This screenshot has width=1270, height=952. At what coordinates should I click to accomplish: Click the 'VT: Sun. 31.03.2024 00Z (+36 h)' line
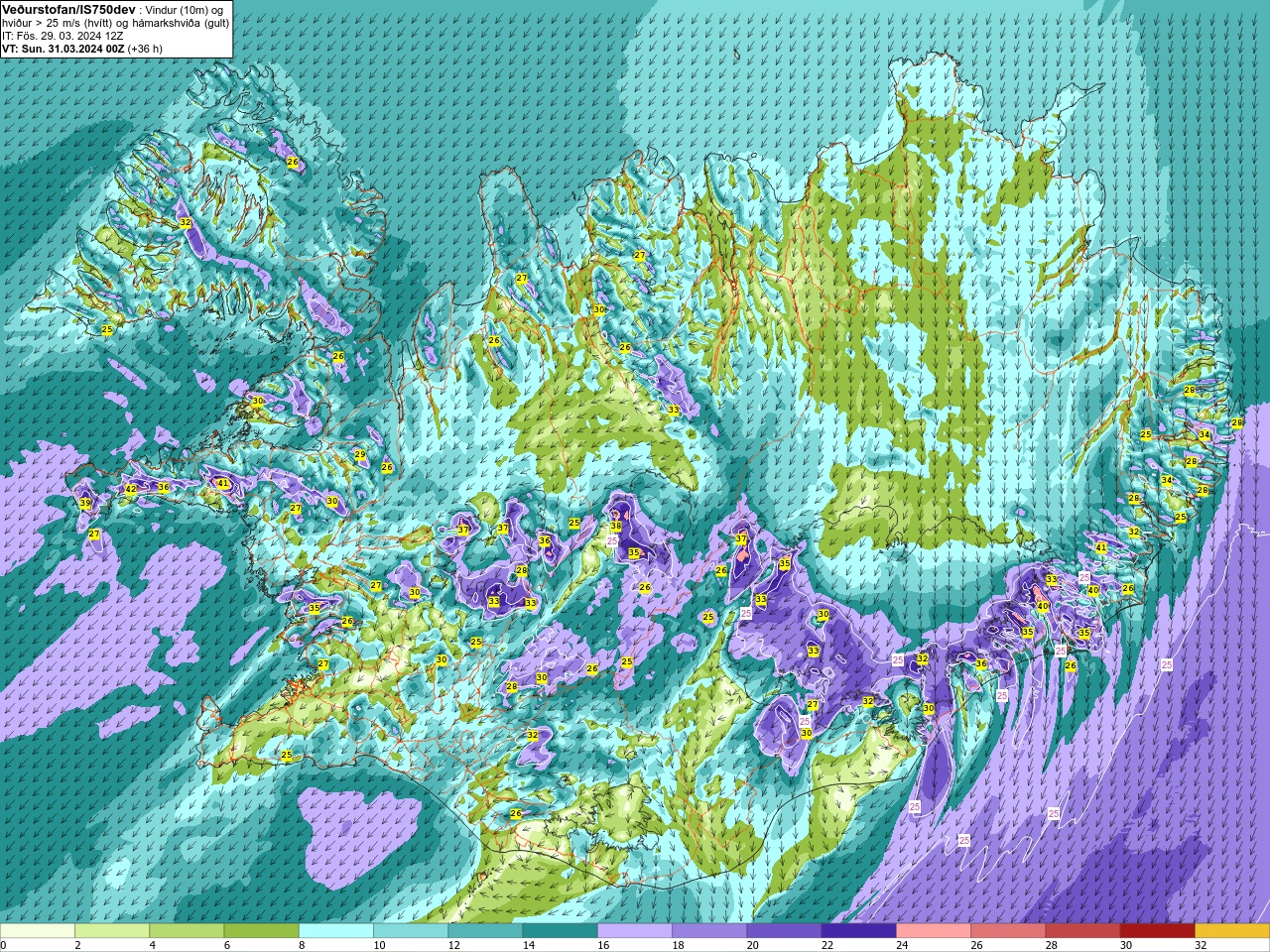coord(82,49)
